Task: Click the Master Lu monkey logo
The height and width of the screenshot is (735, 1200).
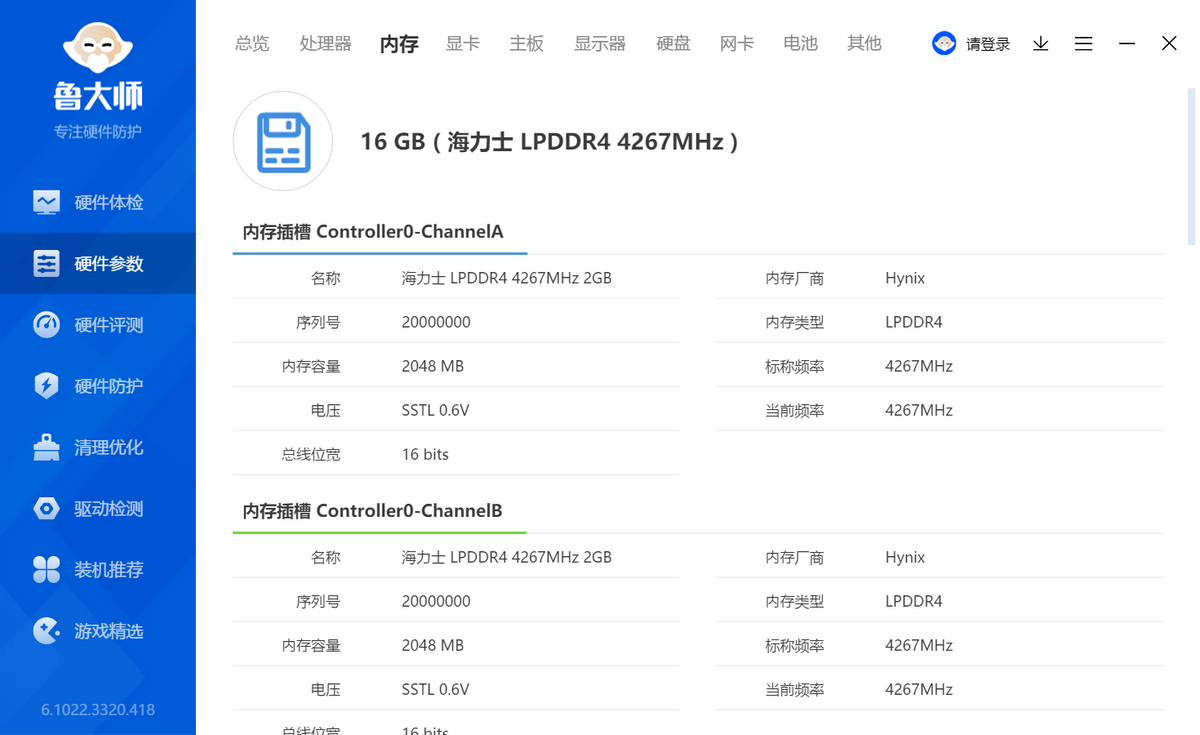Action: tap(97, 50)
